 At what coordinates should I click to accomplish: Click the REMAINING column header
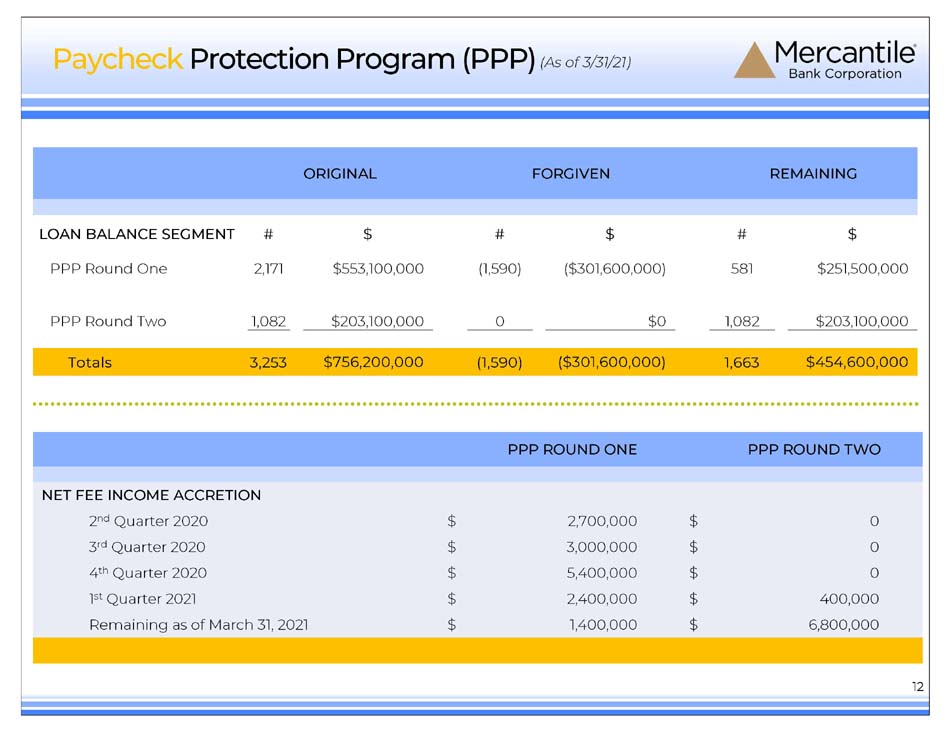(813, 174)
